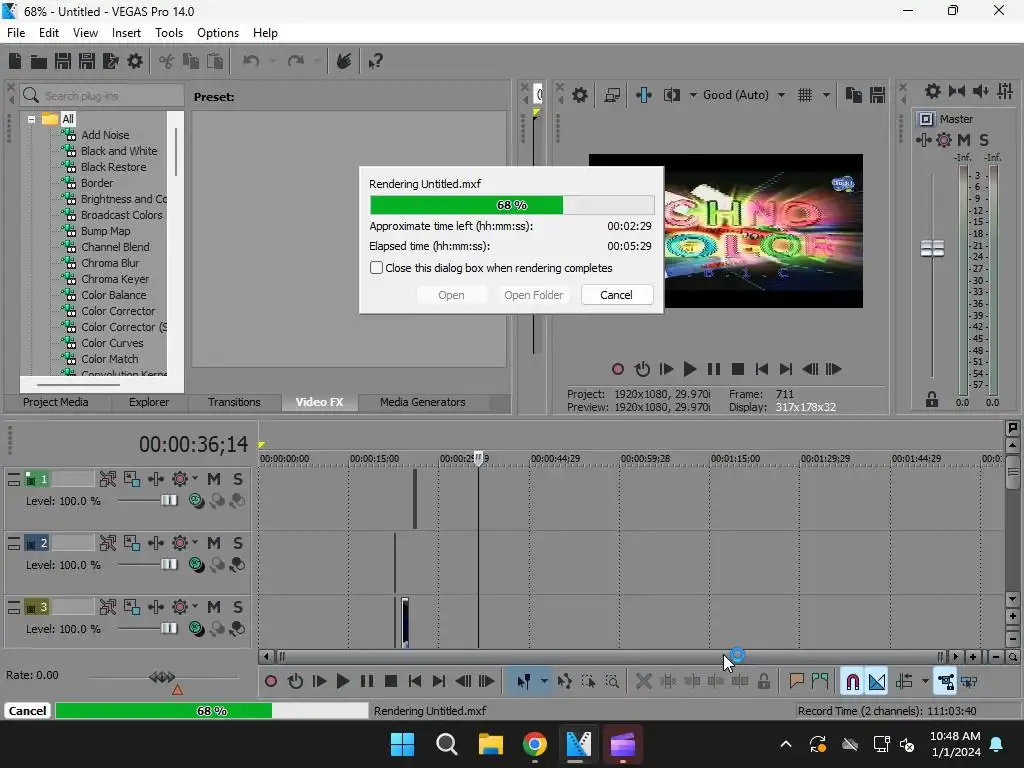The height and width of the screenshot is (768, 1024).
Task: Open the Split Screen View dropdown arrow
Action: pos(693,95)
